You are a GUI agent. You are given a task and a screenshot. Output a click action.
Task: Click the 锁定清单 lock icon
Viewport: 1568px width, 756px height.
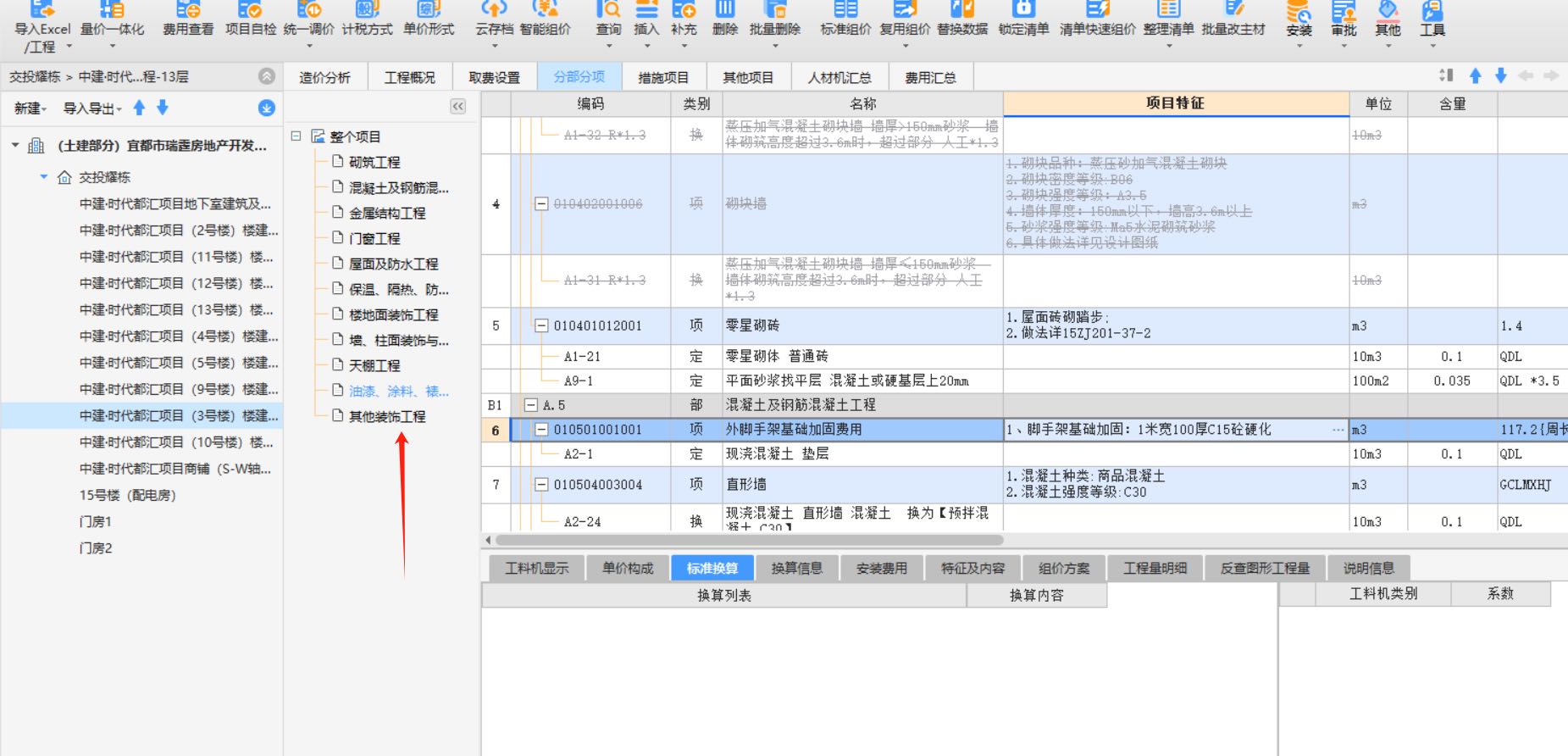(1023, 11)
